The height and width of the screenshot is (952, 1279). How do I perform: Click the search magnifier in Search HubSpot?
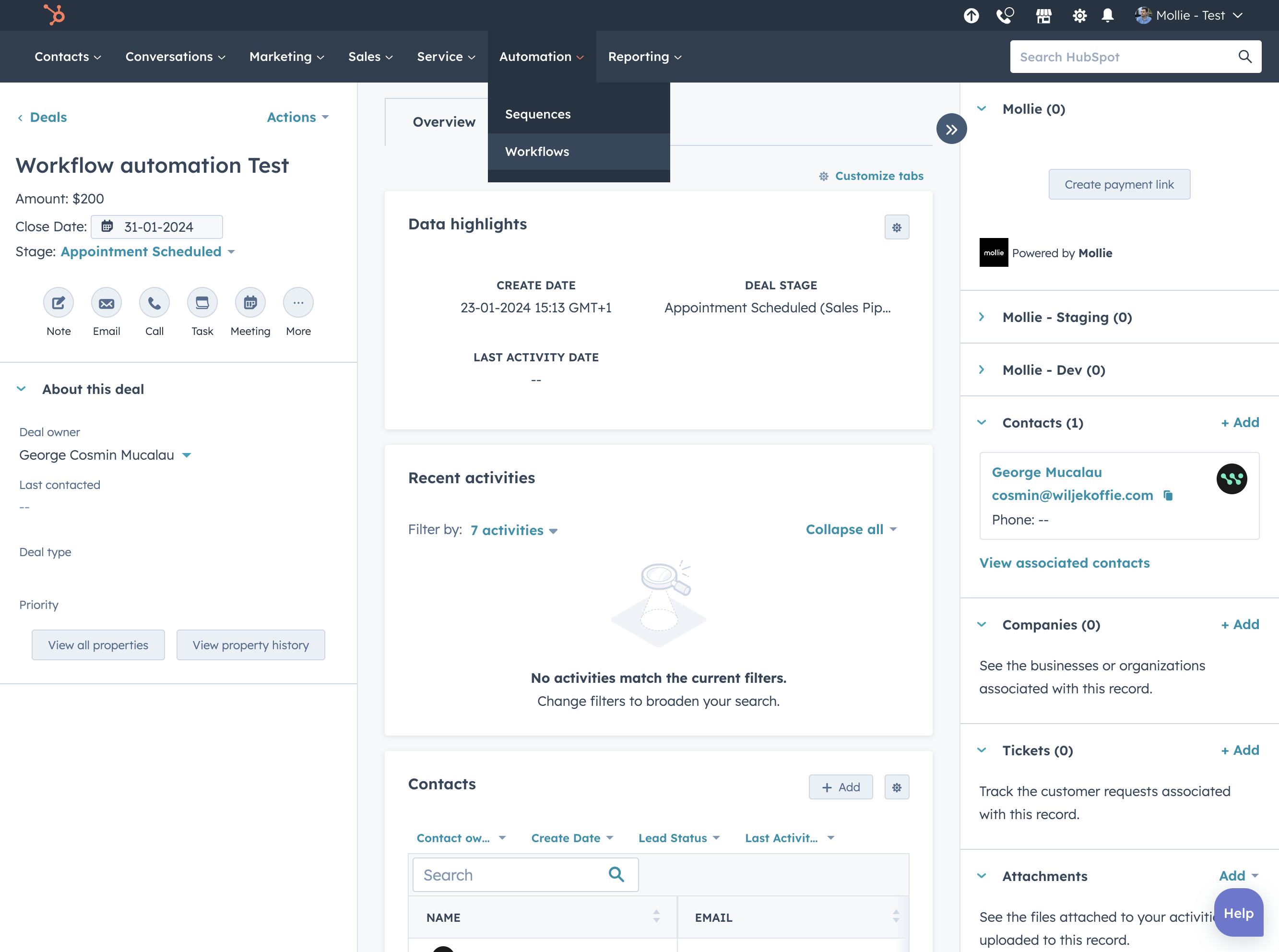click(1245, 57)
